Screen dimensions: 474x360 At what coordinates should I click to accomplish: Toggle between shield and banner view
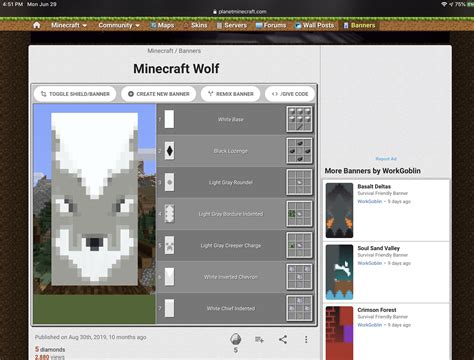(x=75, y=94)
